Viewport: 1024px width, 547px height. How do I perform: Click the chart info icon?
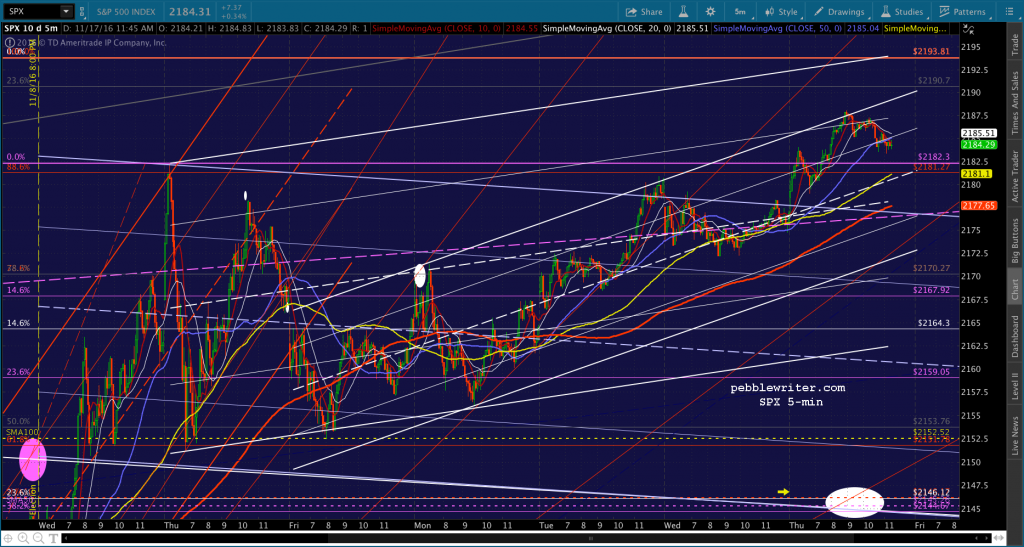(x=9, y=42)
